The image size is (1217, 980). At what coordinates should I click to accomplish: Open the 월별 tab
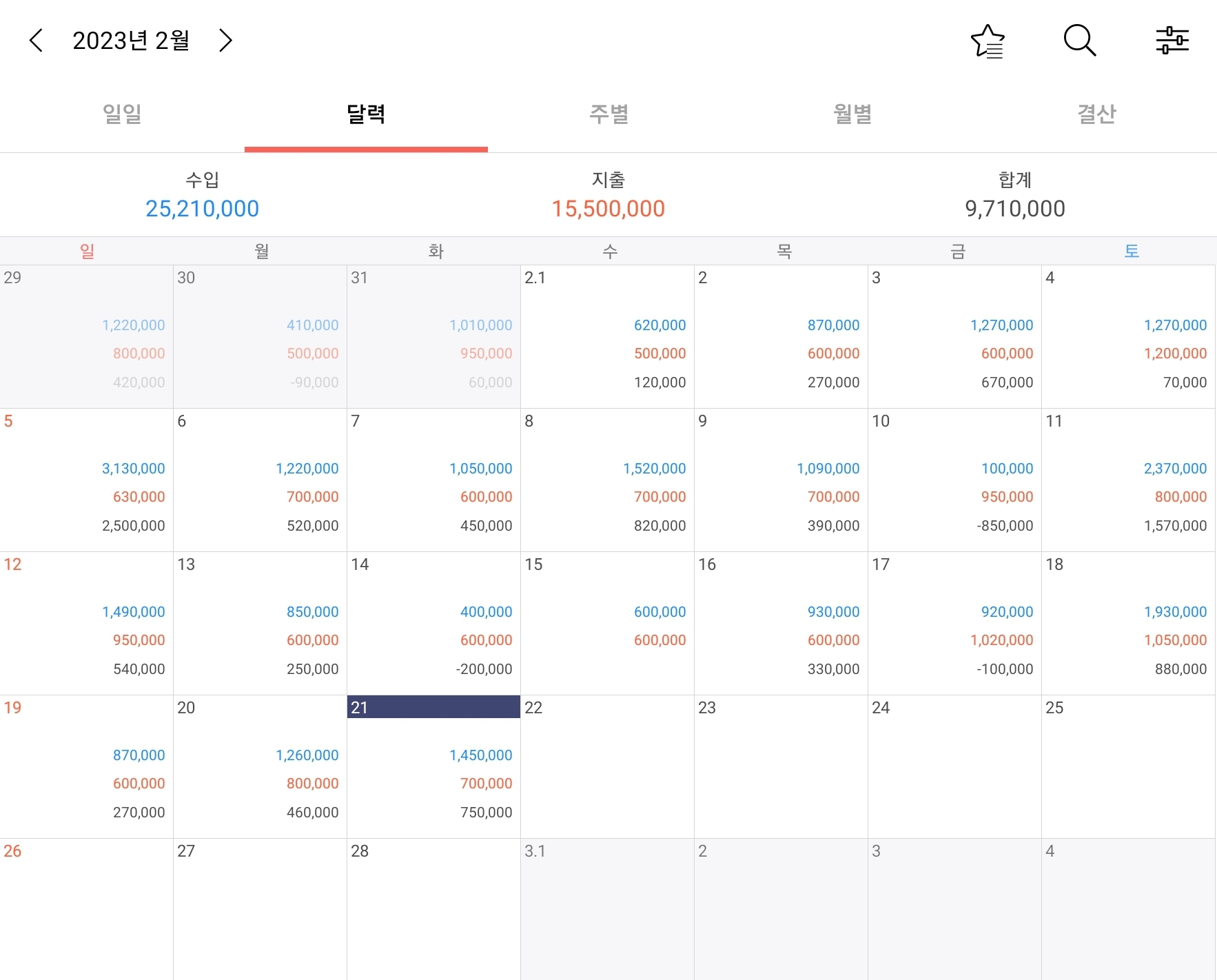pos(852,114)
